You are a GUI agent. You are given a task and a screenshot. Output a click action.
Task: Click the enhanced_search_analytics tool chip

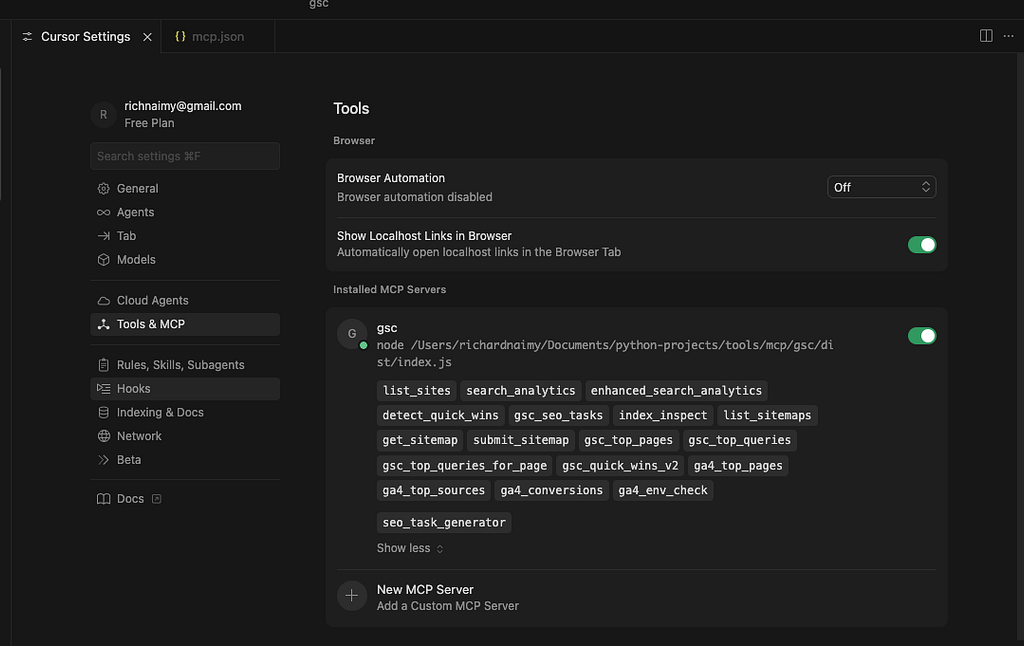(676, 391)
